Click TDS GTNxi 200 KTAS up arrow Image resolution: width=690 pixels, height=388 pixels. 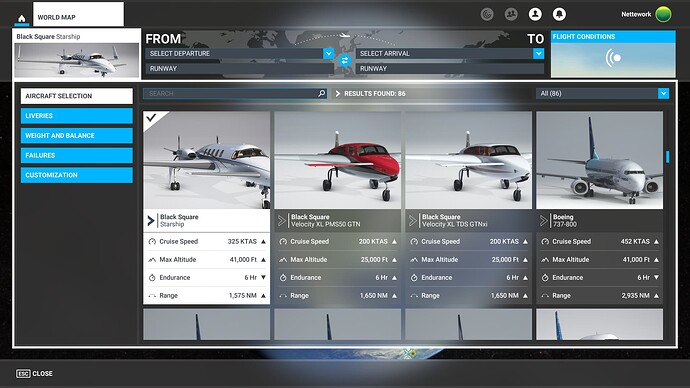tap(525, 242)
